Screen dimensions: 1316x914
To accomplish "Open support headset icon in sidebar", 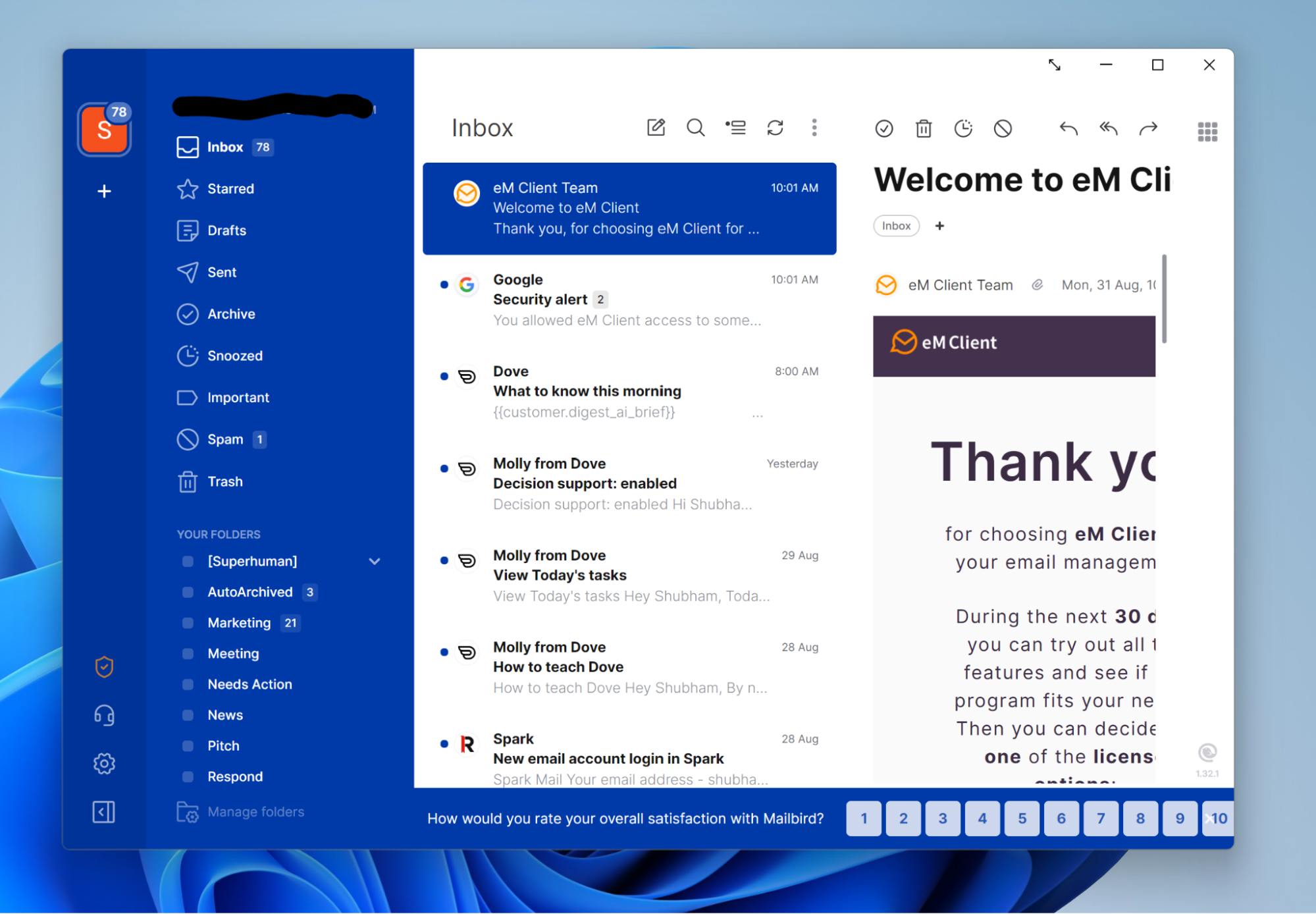I will coord(104,715).
